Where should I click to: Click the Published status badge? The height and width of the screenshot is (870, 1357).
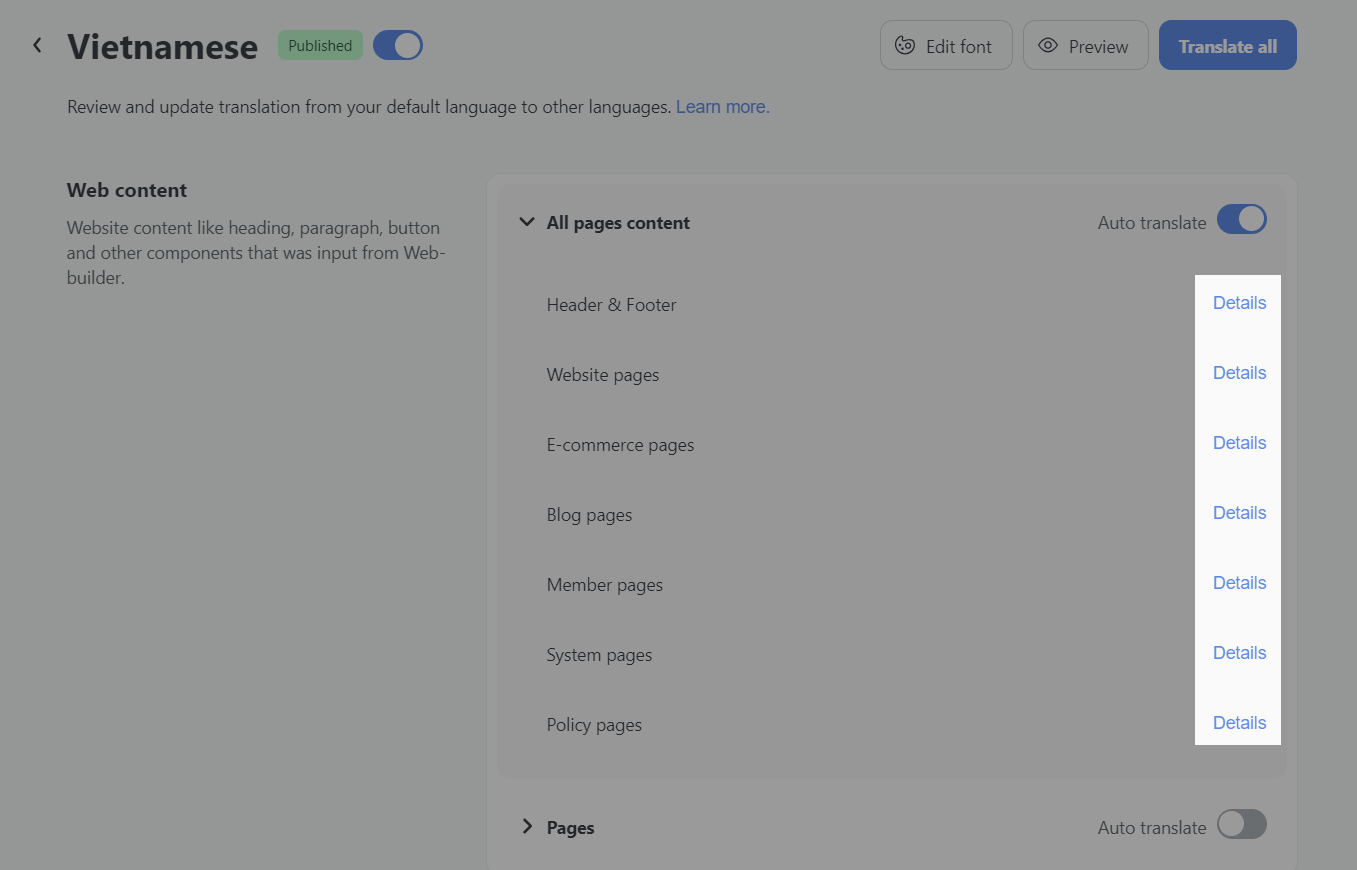pos(320,45)
